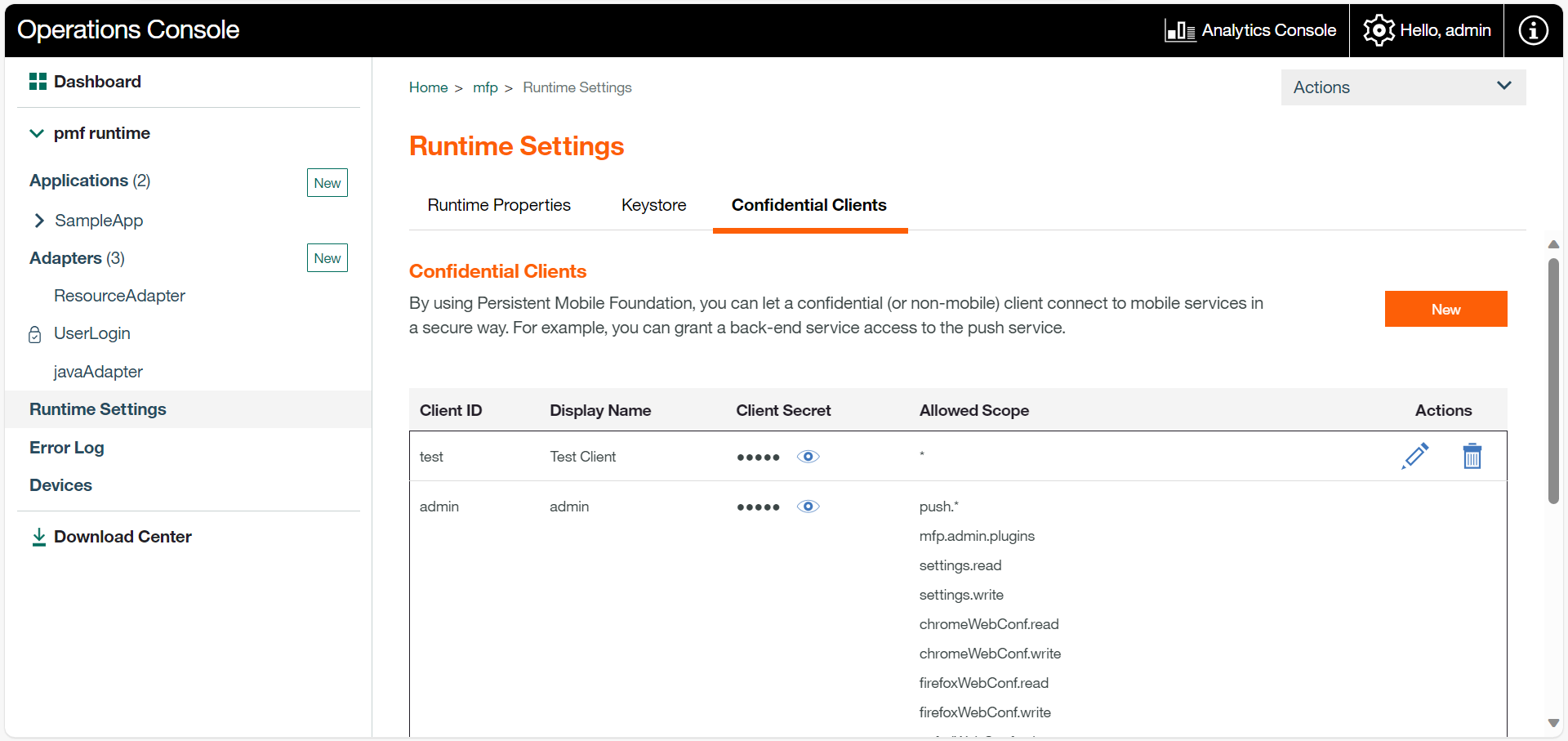Switch to the Keystore tab
Screen dimensions: 1568x741
tap(653, 205)
